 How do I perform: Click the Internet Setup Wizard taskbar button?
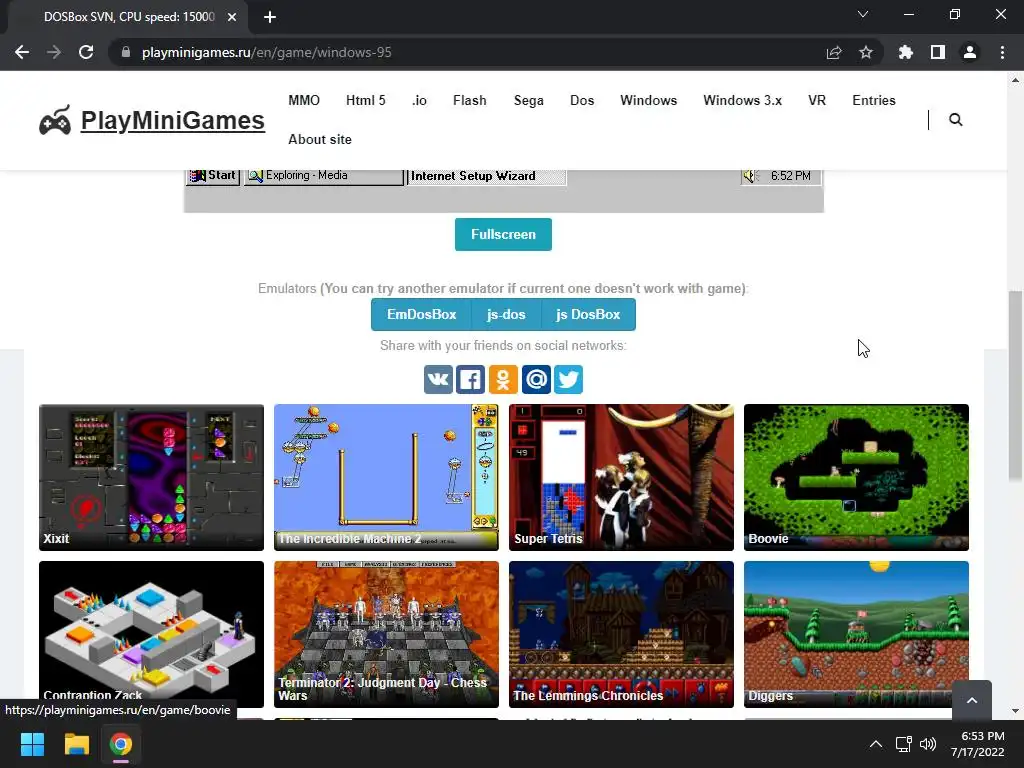tap(487, 176)
